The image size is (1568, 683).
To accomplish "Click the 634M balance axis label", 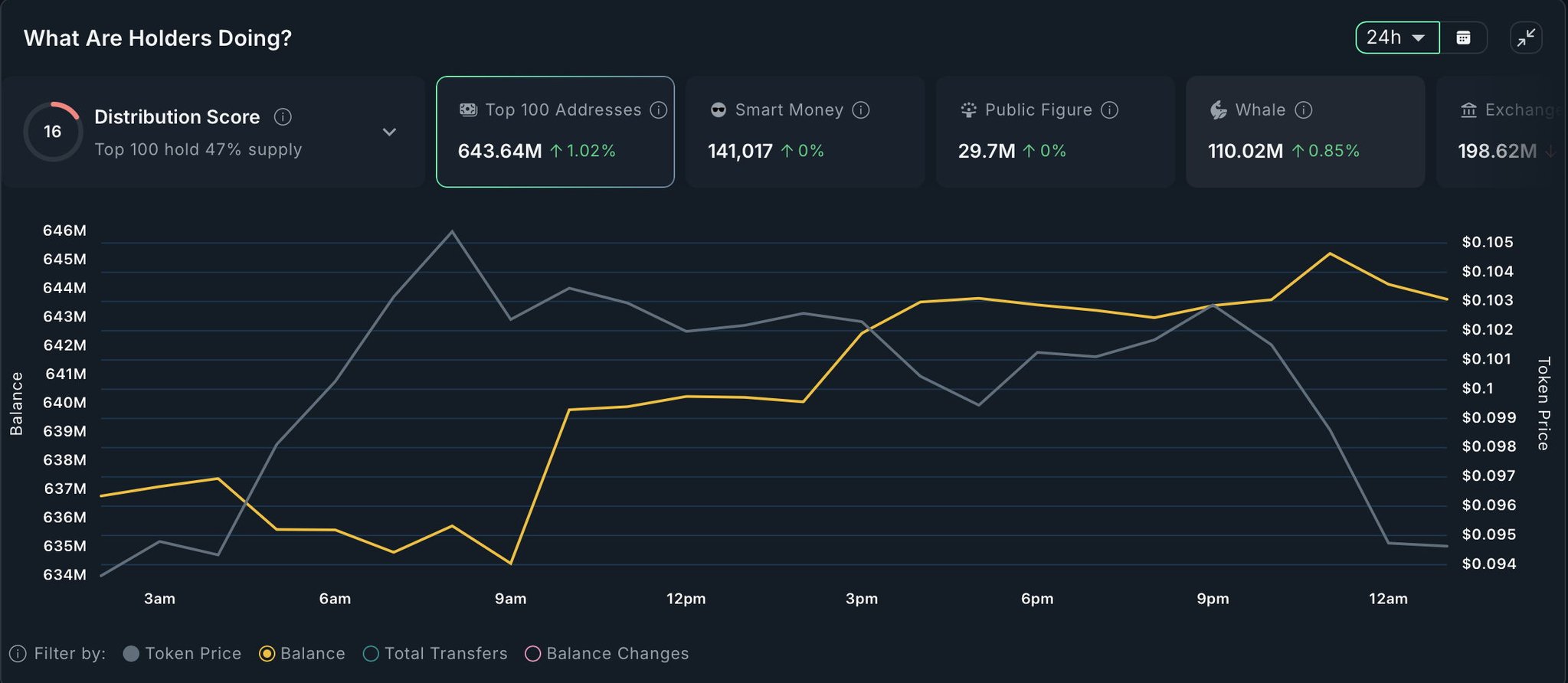I will pos(64,574).
